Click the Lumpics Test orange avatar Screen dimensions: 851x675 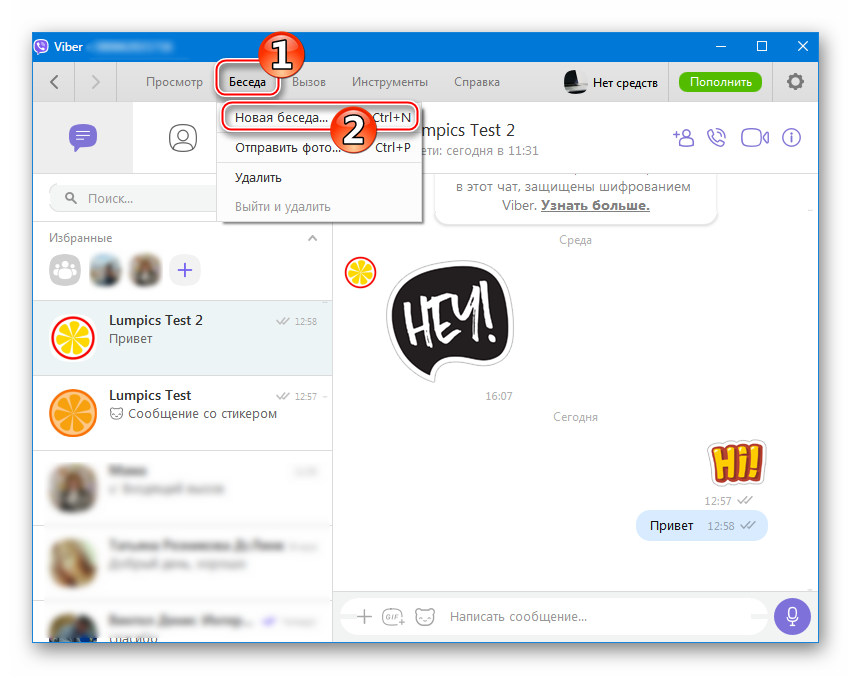73,413
